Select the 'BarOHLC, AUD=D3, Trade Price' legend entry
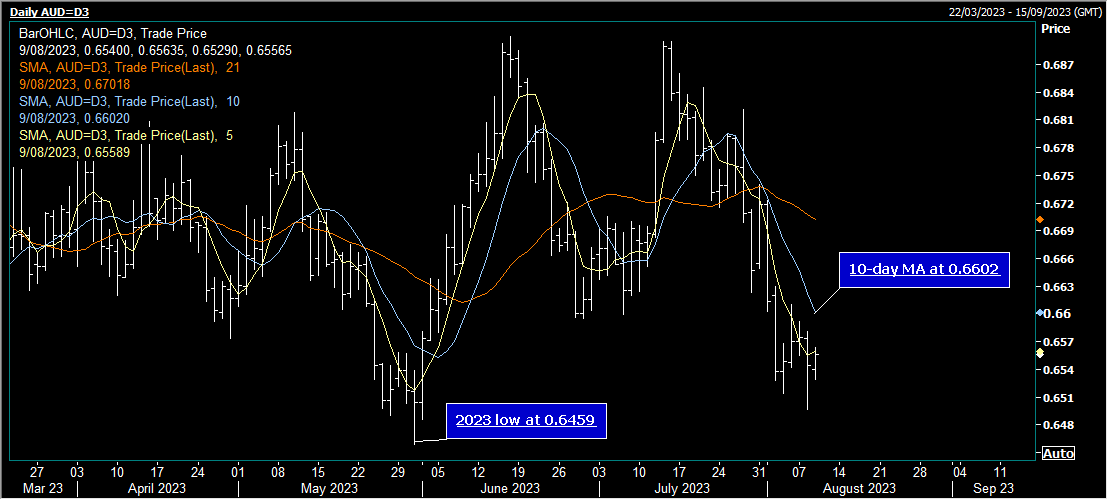Viewport: 1108px width, 500px height. point(113,33)
